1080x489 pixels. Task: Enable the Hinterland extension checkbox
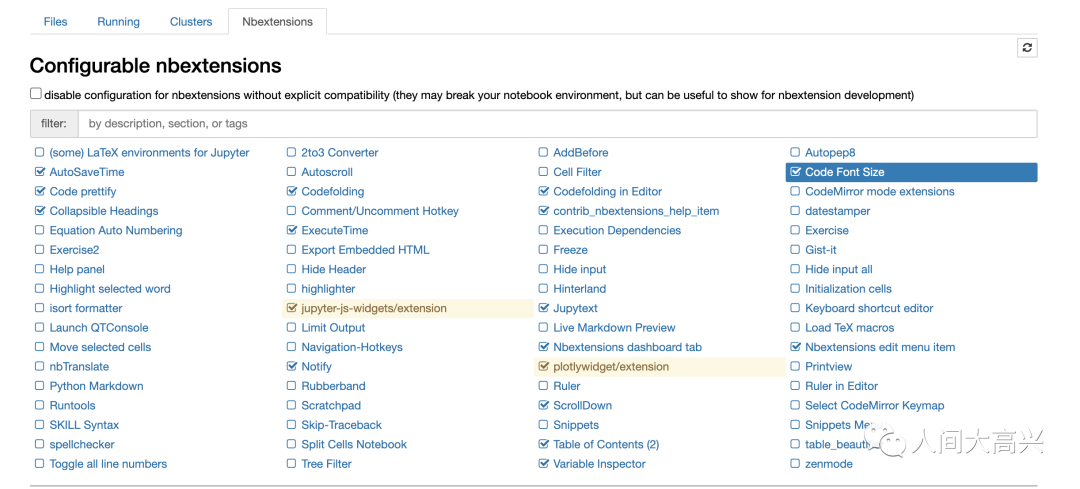(x=544, y=289)
